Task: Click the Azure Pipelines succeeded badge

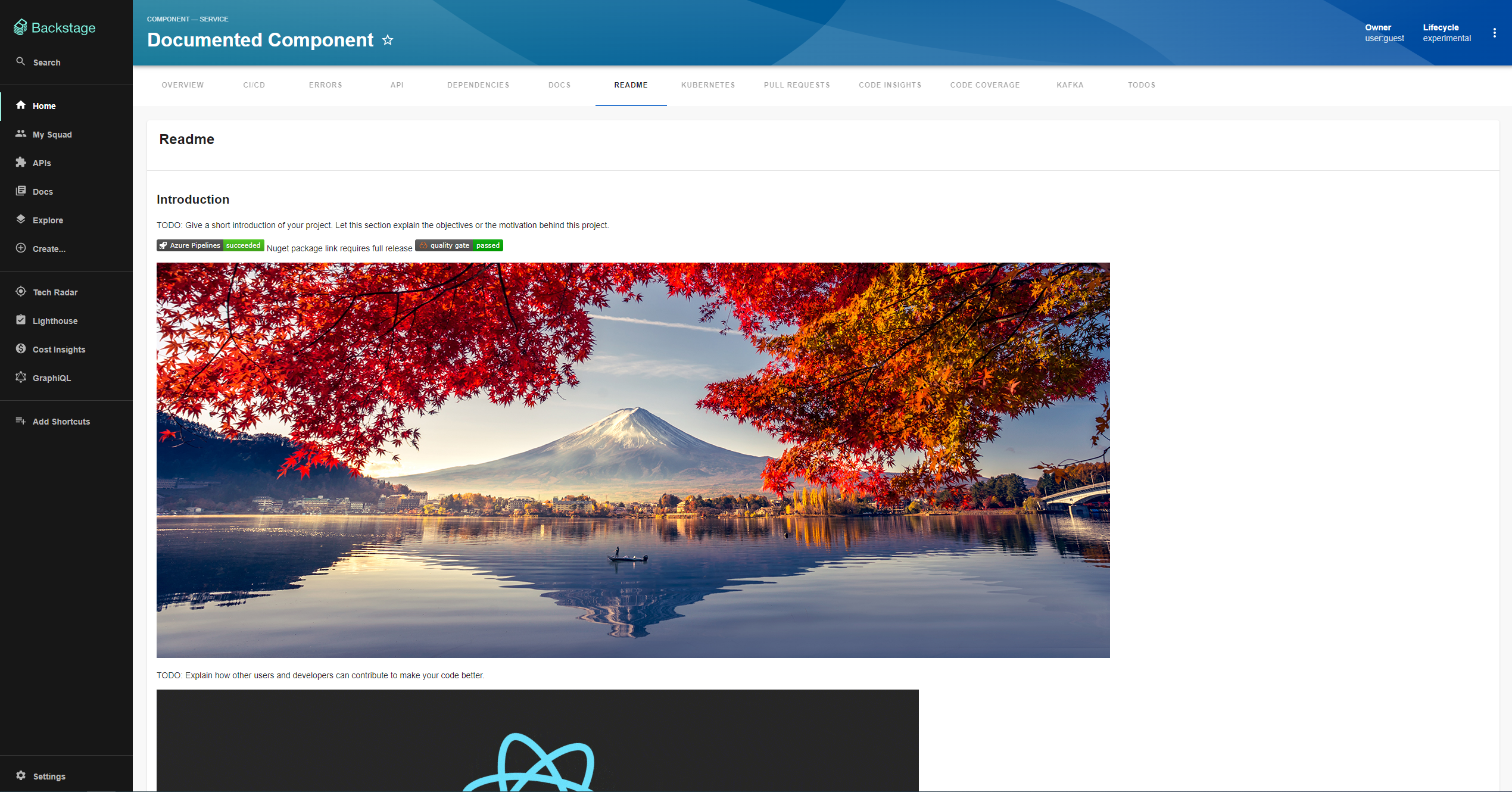Action: (x=210, y=245)
